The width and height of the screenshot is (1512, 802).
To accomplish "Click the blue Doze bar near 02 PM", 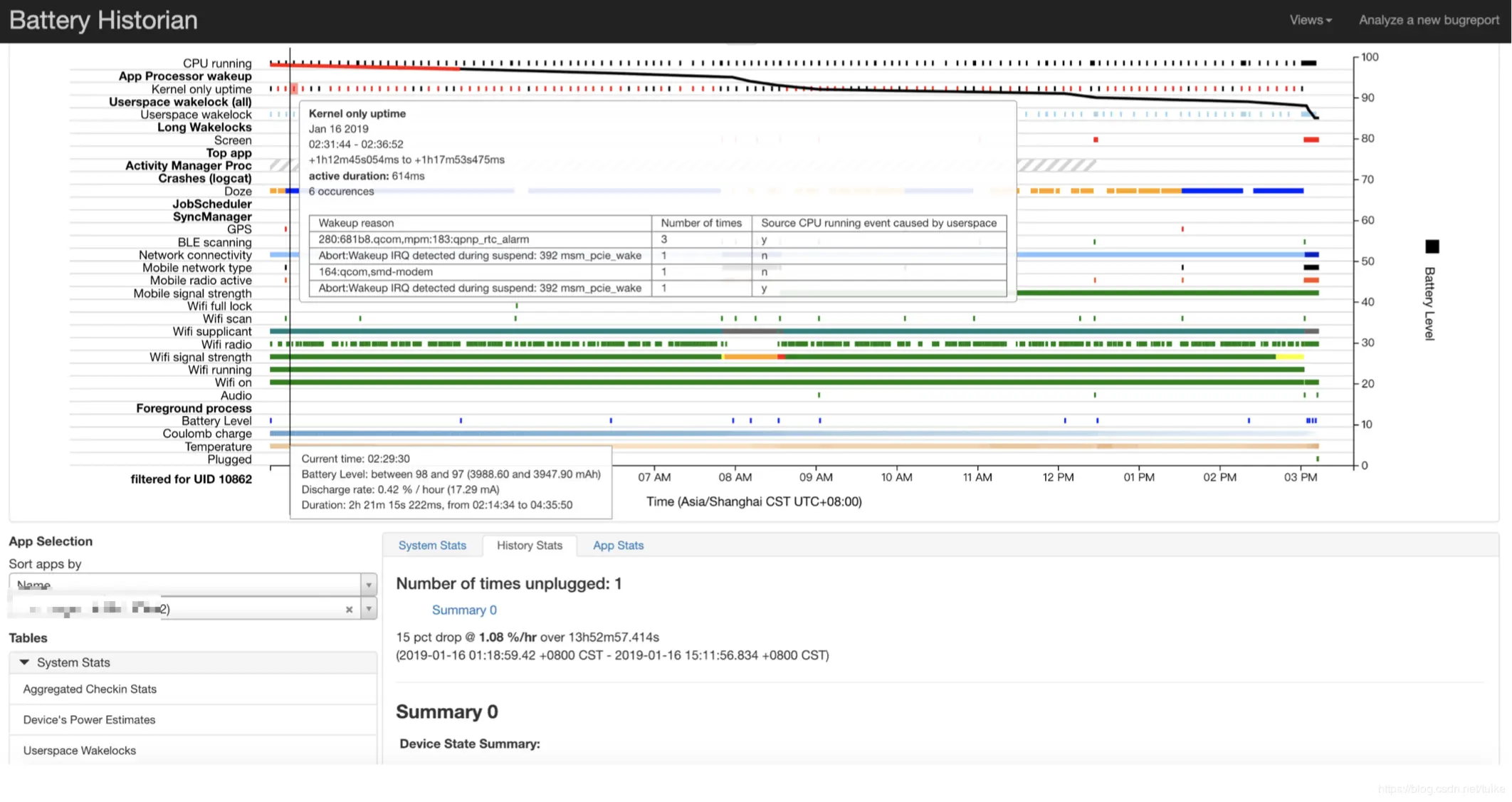I will point(1212,191).
